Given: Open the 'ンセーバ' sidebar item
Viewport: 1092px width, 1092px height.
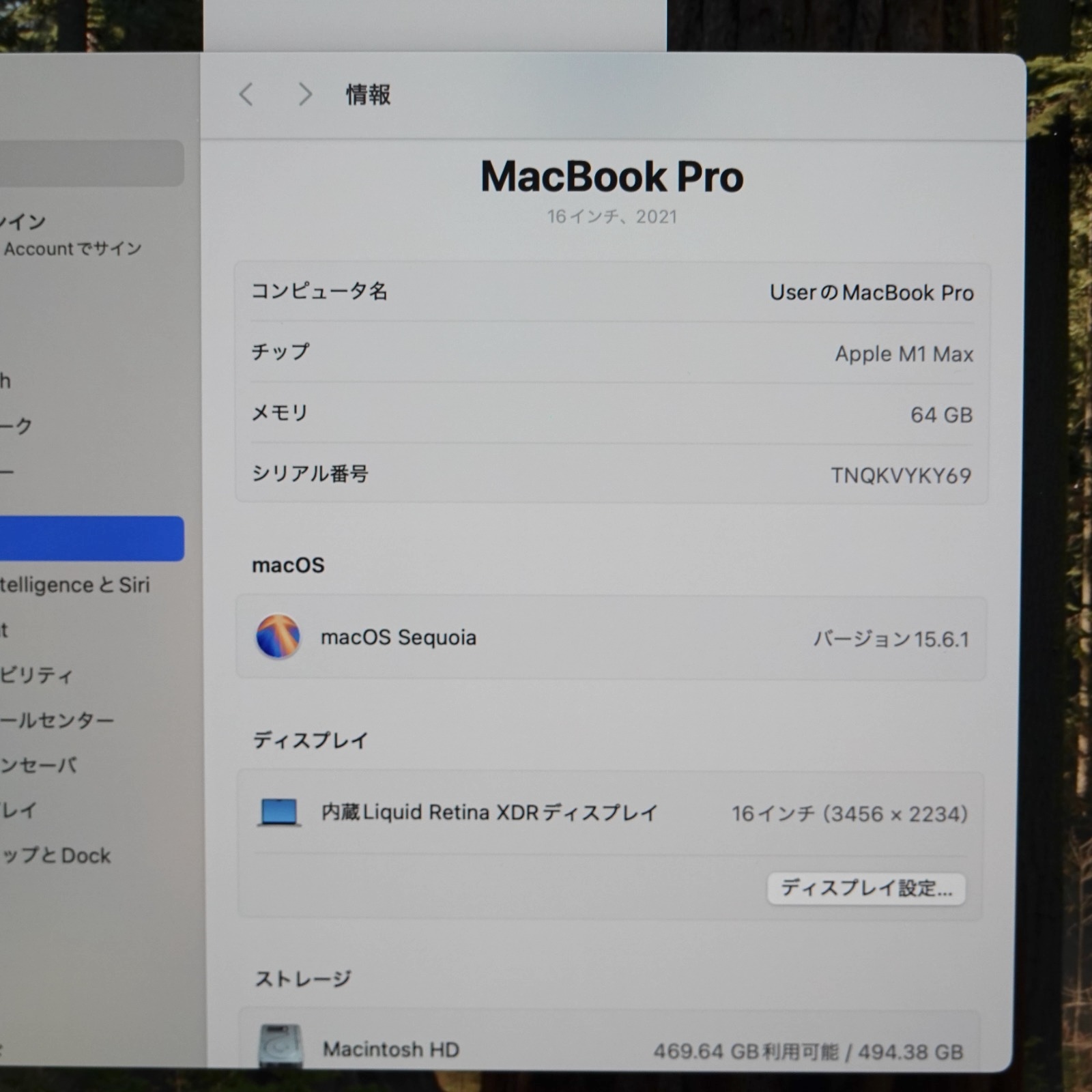Looking at the screenshot, I should pyautogui.click(x=38, y=765).
